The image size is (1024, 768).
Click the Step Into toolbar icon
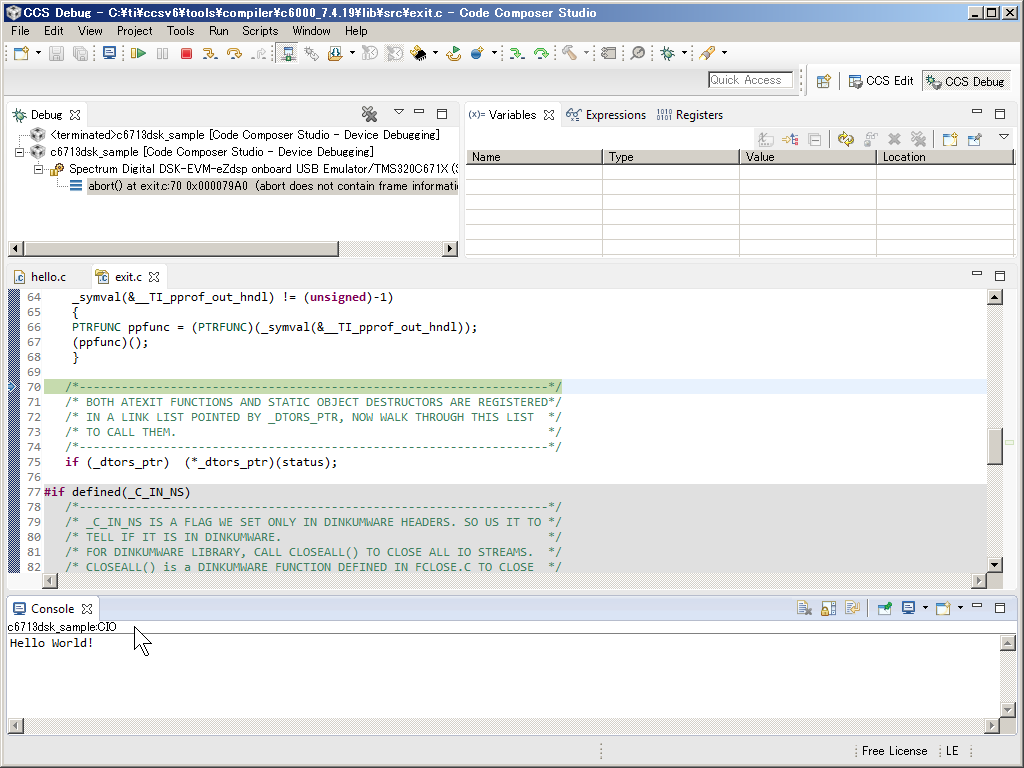[x=210, y=54]
